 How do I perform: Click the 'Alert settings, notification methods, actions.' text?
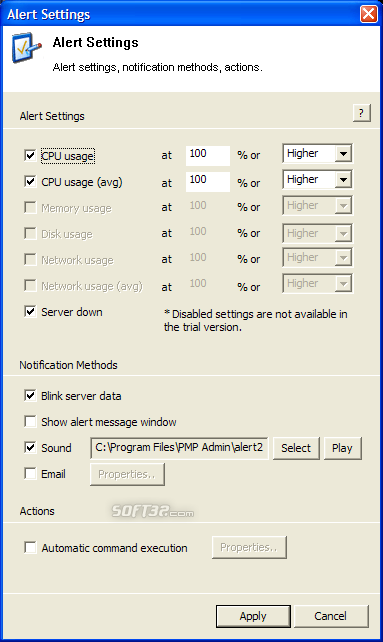(158, 67)
